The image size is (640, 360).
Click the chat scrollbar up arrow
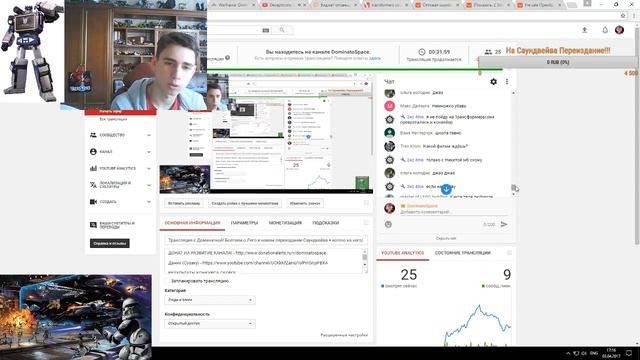[513, 93]
